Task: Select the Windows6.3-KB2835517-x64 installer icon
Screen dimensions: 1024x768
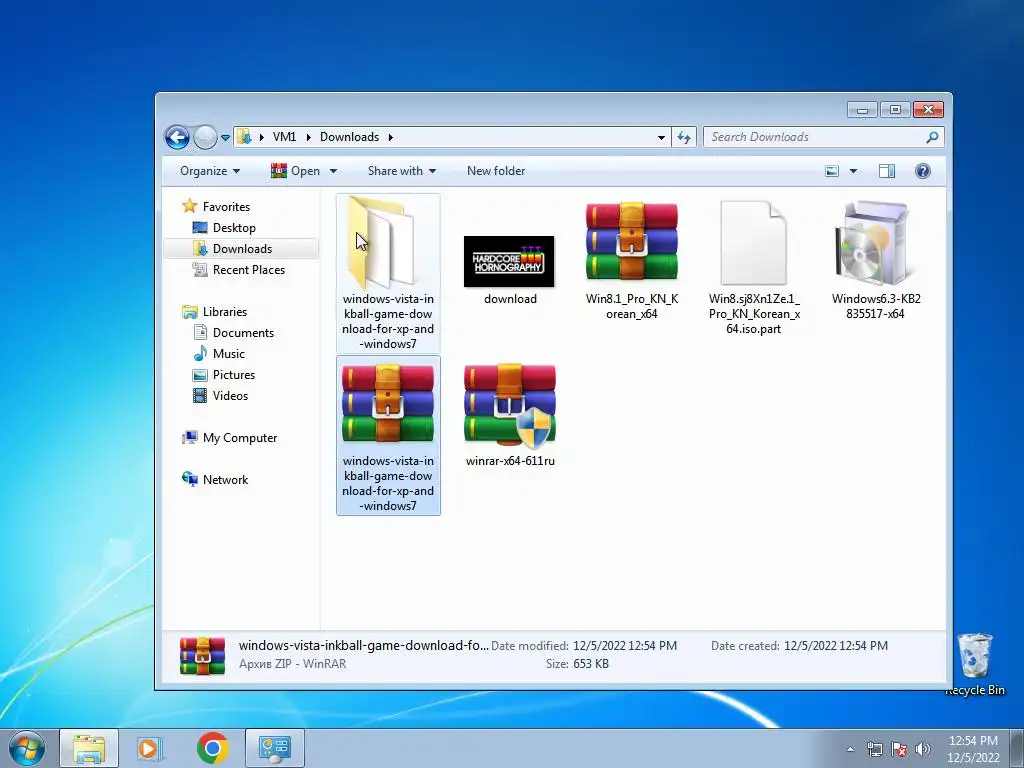Action: (873, 243)
